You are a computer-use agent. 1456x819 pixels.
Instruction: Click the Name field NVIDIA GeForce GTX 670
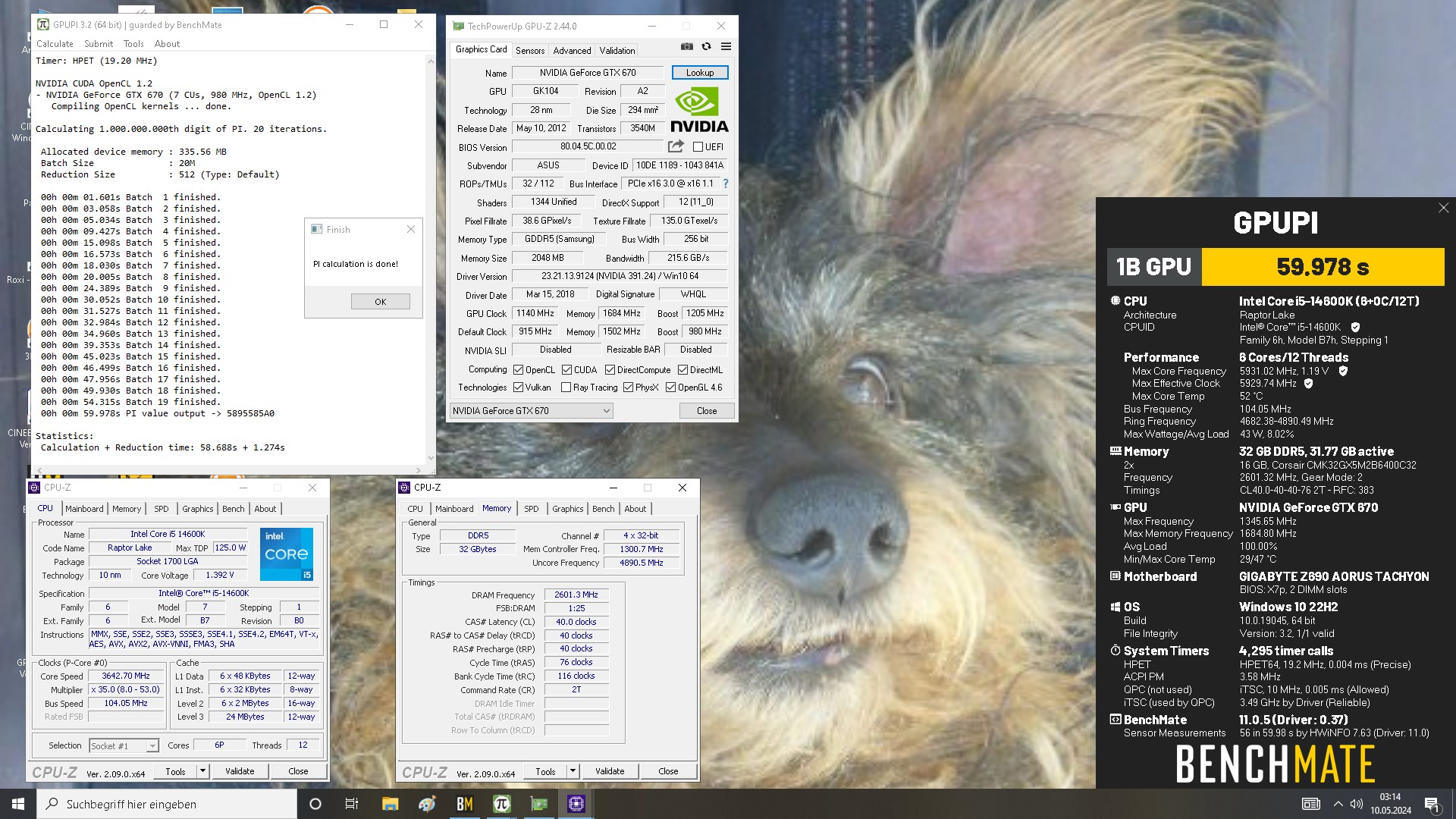588,73
